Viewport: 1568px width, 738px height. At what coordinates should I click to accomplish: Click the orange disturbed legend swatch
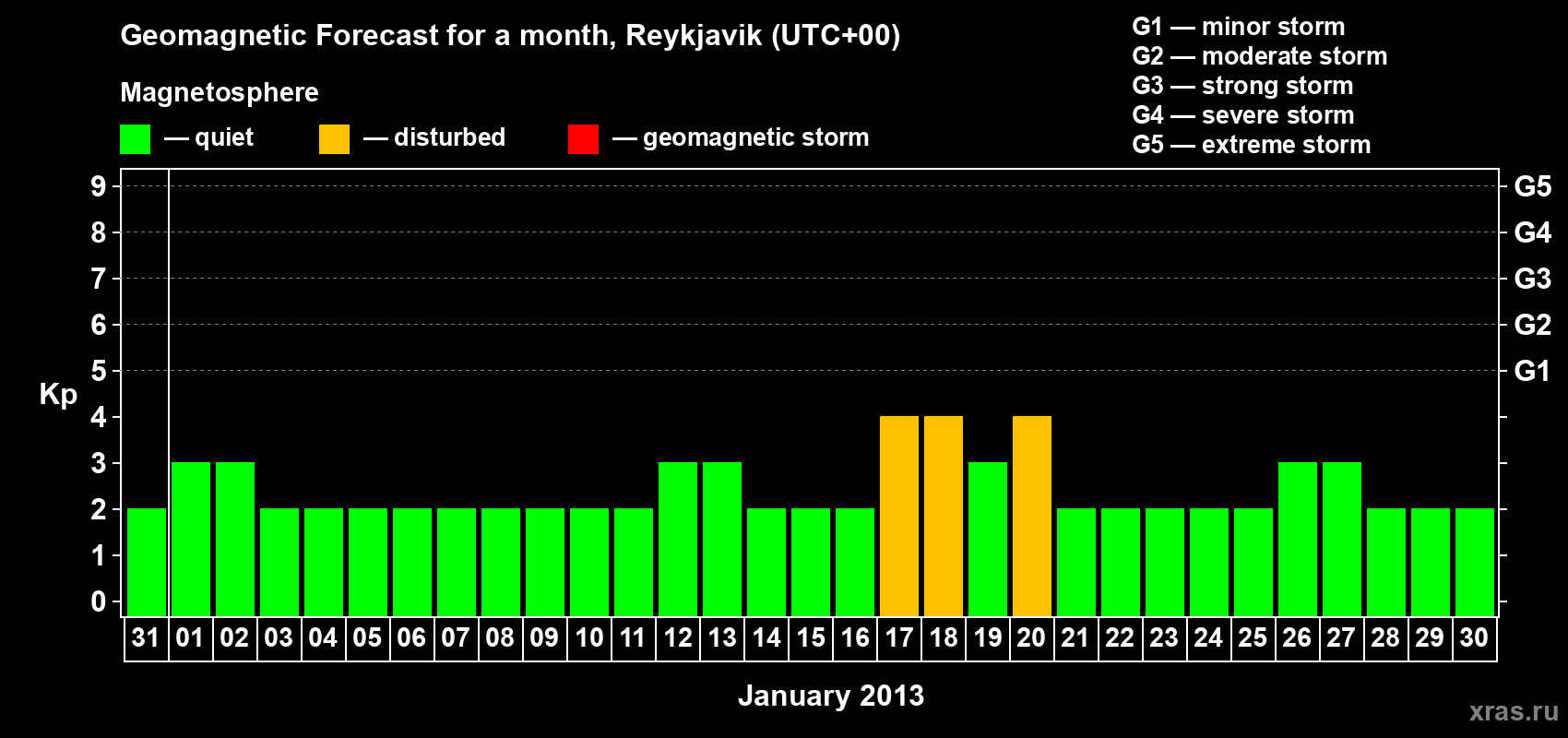click(334, 139)
